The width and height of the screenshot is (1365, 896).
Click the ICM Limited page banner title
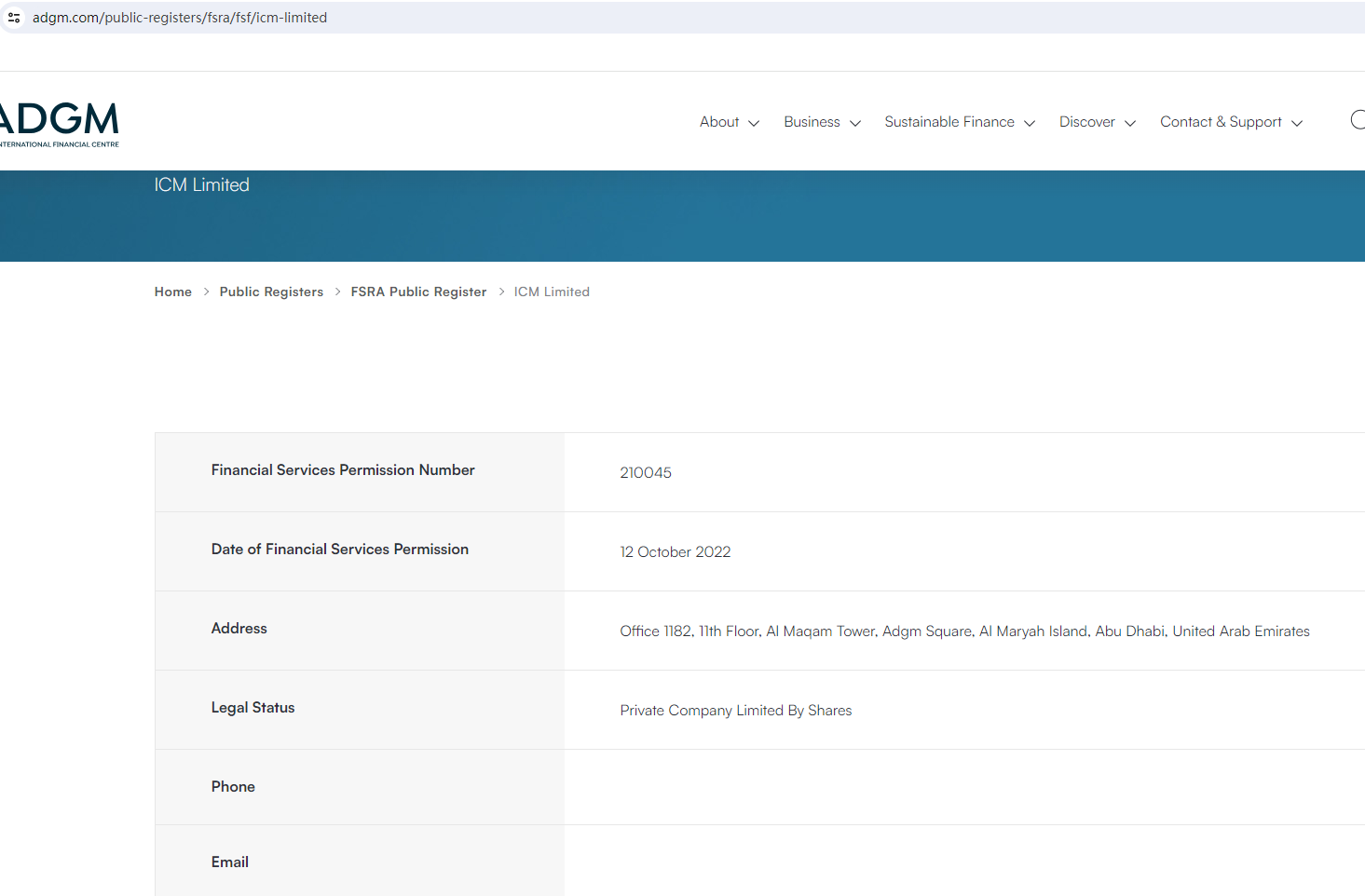202,185
